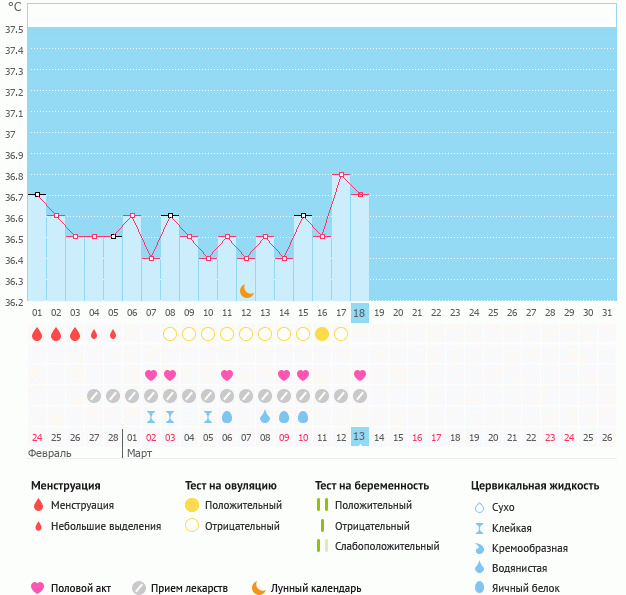
Task: Click the heart icon on cycle day 11
Action: (227, 375)
